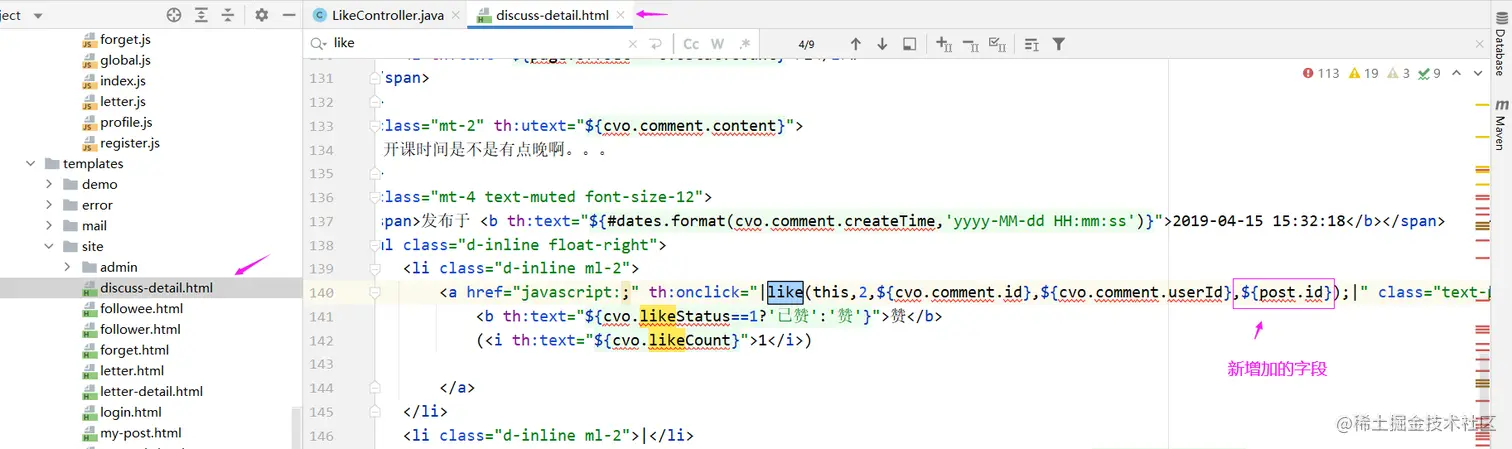Expand the error folder
1512x449 pixels.
[x=49, y=205]
